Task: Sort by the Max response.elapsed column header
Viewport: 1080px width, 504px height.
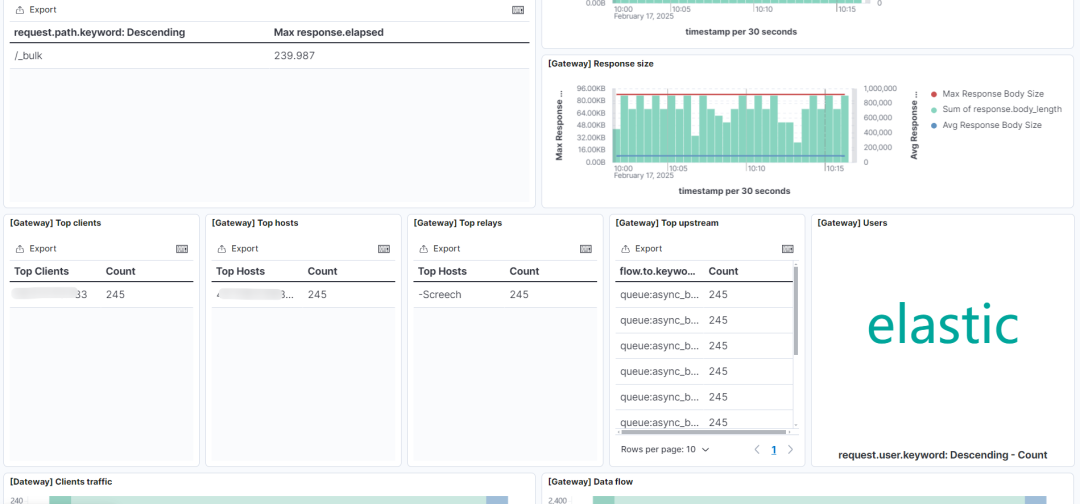Action: coord(329,32)
